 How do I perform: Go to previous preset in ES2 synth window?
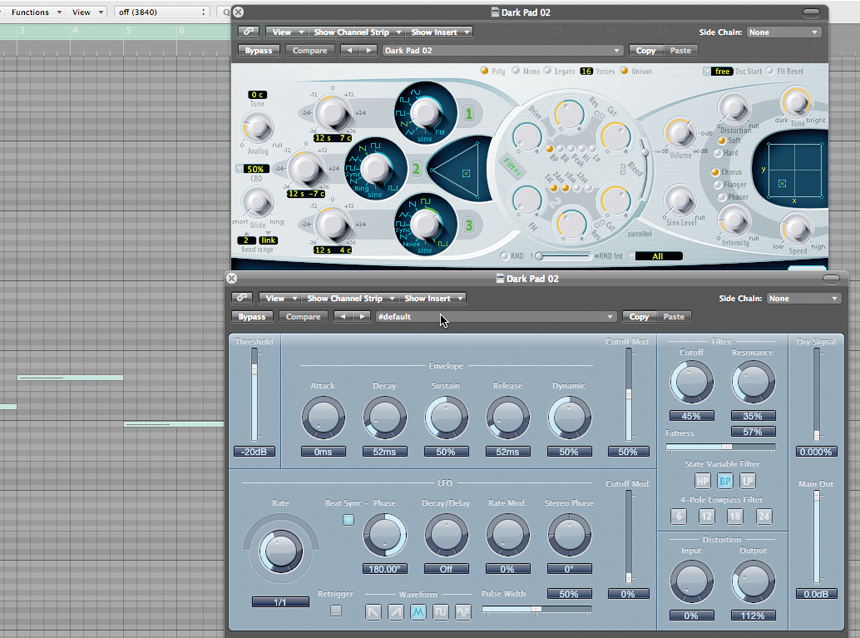pyautogui.click(x=349, y=50)
